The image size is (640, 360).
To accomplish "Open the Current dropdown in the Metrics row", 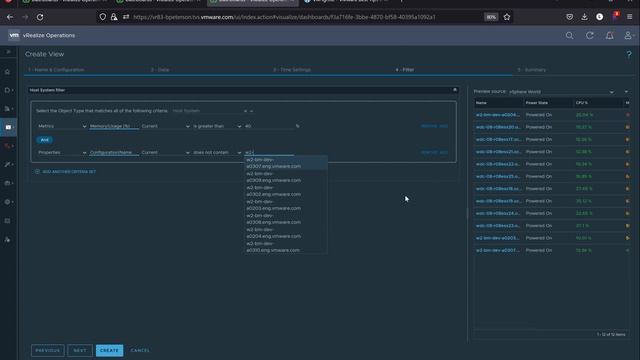I will coord(165,126).
